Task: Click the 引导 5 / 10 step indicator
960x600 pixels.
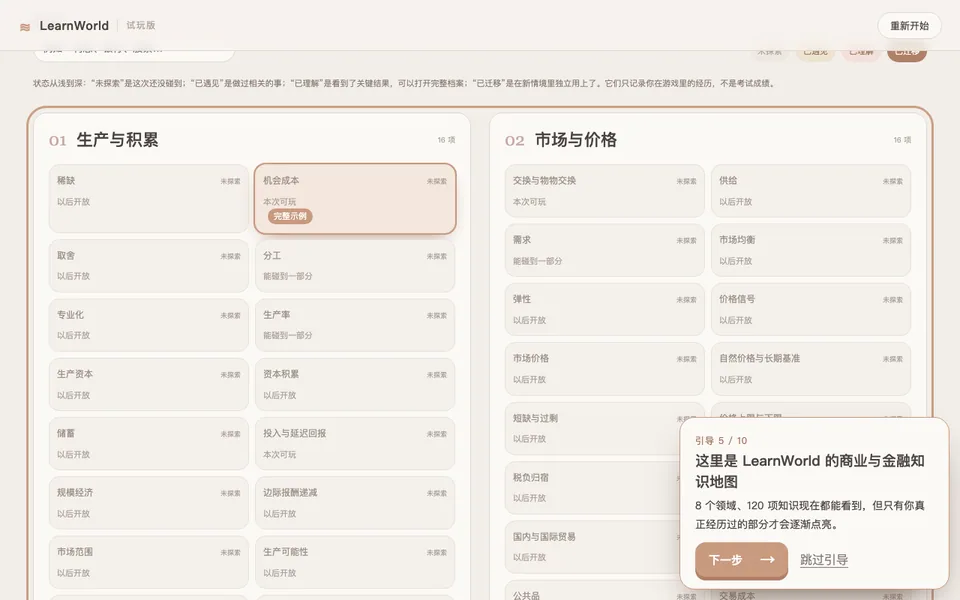Action: [x=721, y=440]
